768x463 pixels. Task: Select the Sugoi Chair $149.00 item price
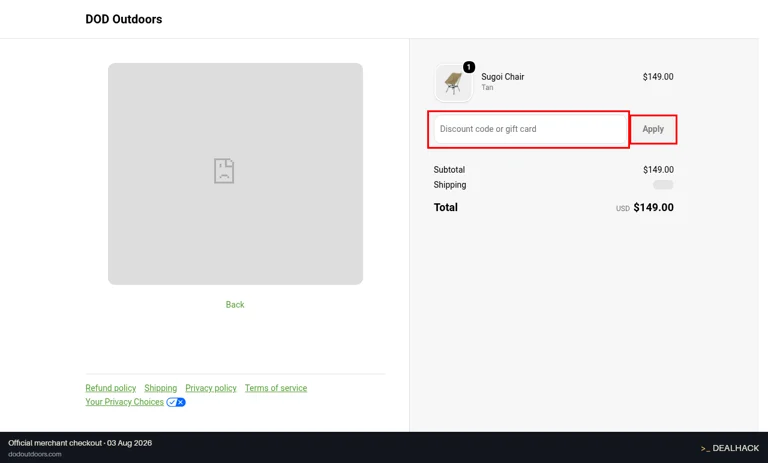[658, 77]
